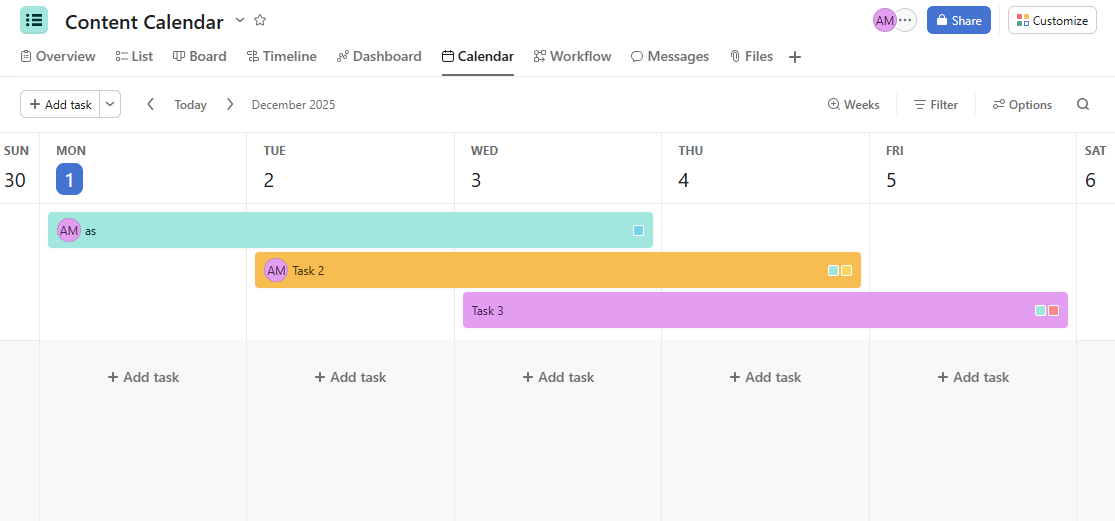Click the AM member avatar in header

pyautogui.click(x=885, y=21)
